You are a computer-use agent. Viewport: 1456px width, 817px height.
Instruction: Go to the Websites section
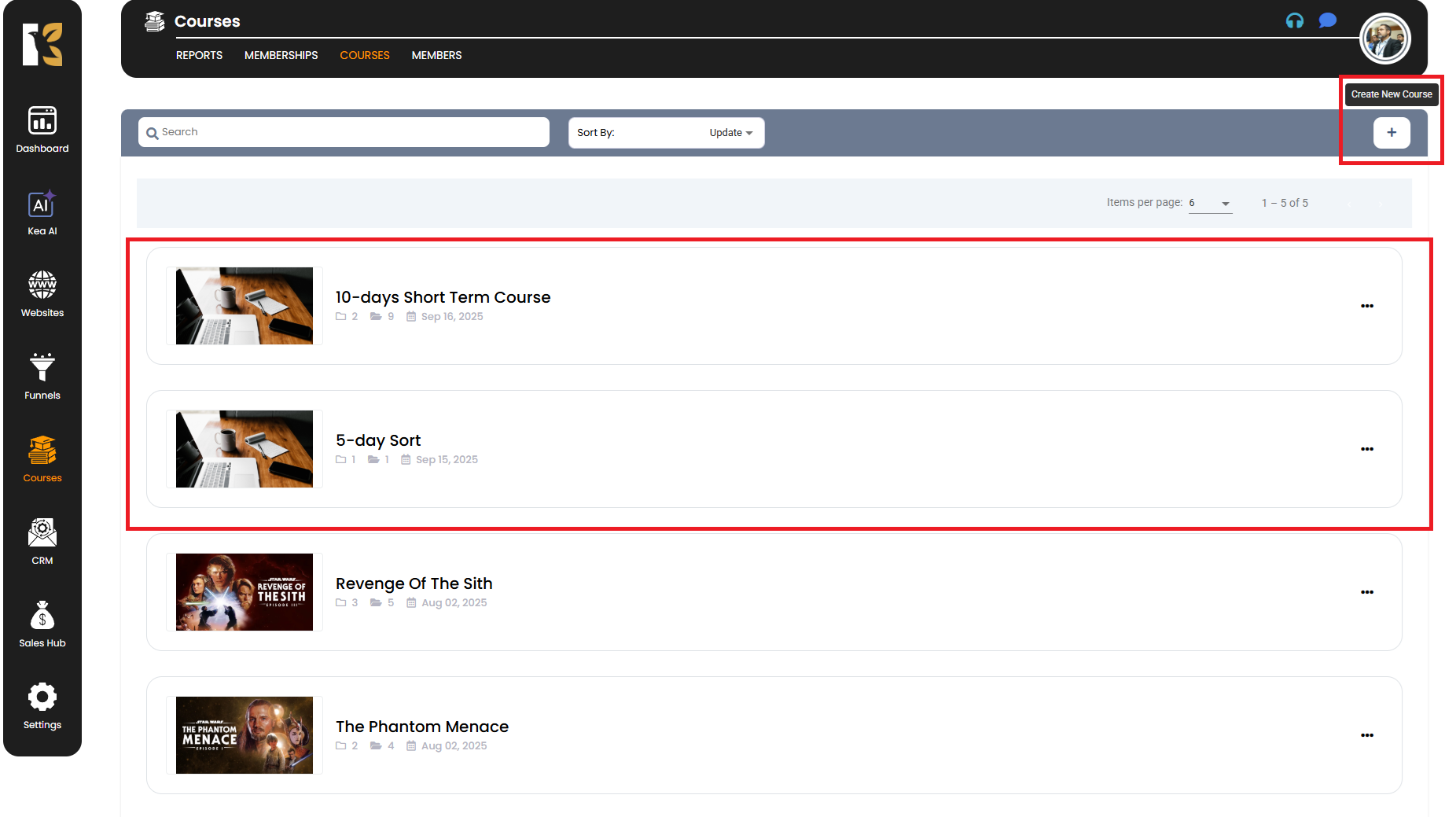[x=42, y=294]
